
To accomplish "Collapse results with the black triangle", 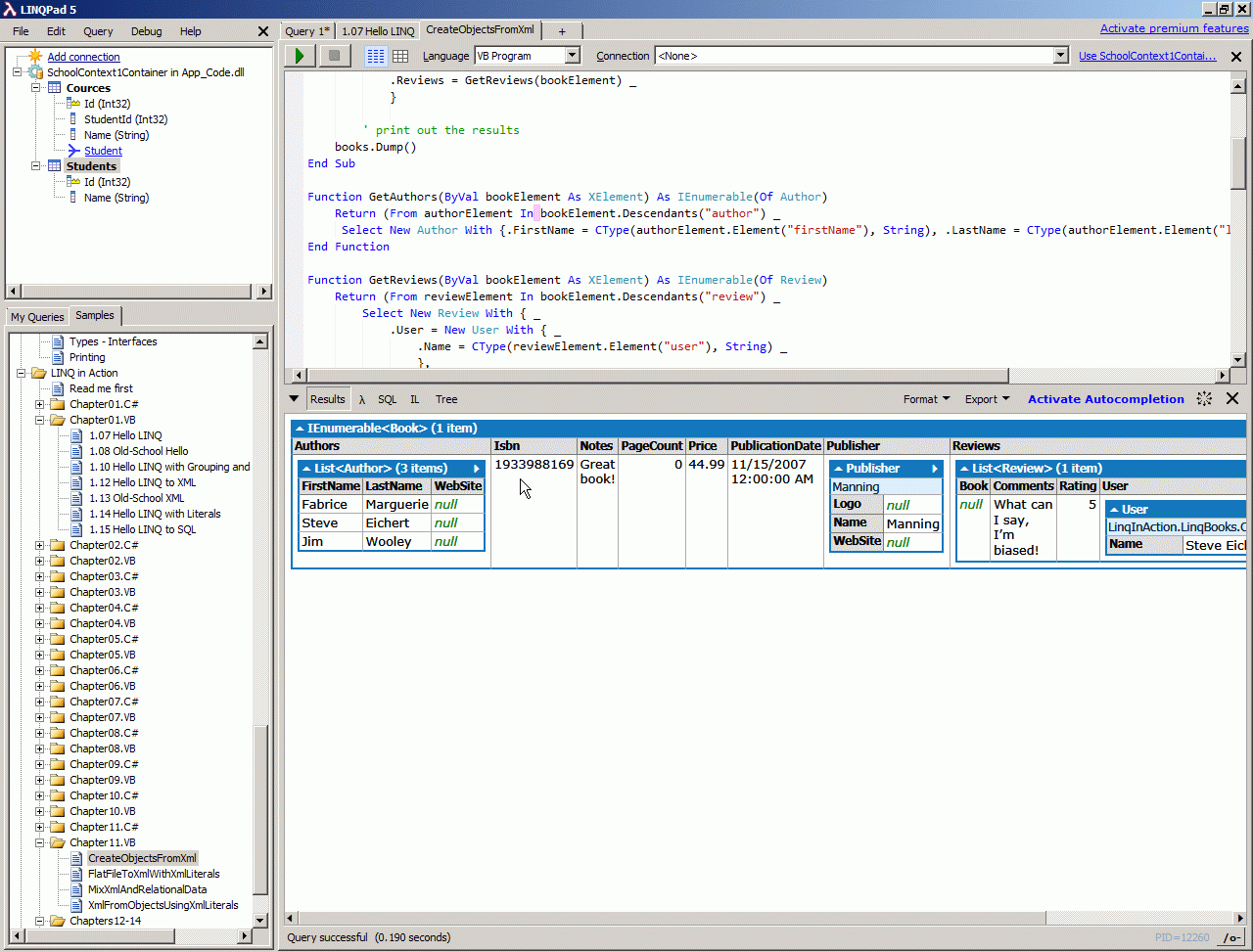I will pos(294,398).
